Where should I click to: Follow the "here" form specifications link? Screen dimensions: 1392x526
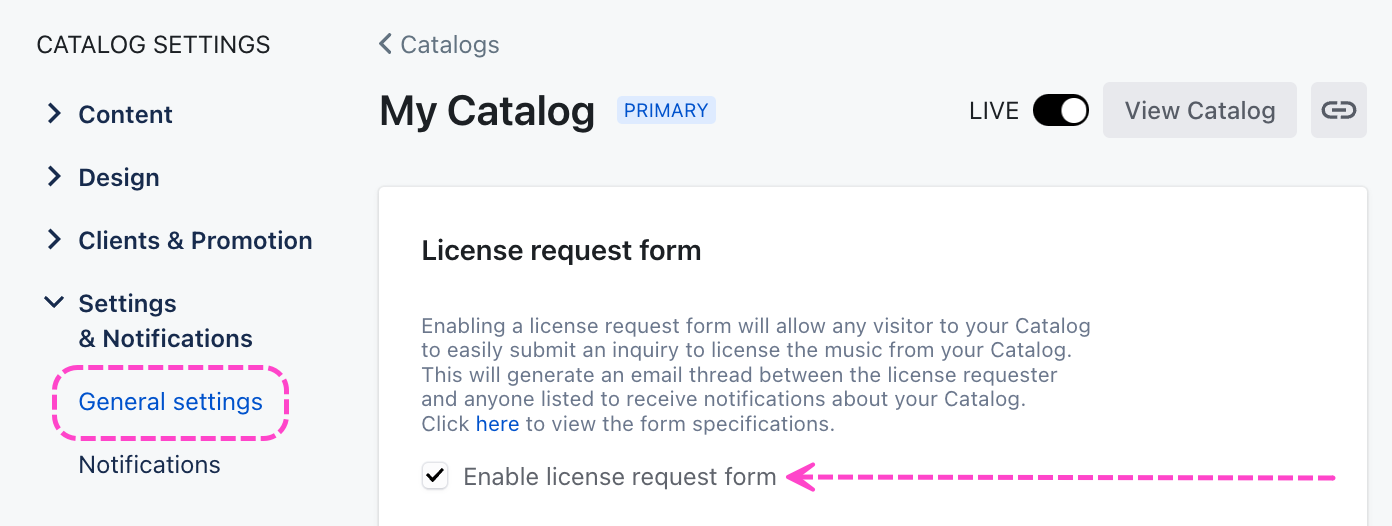click(497, 424)
